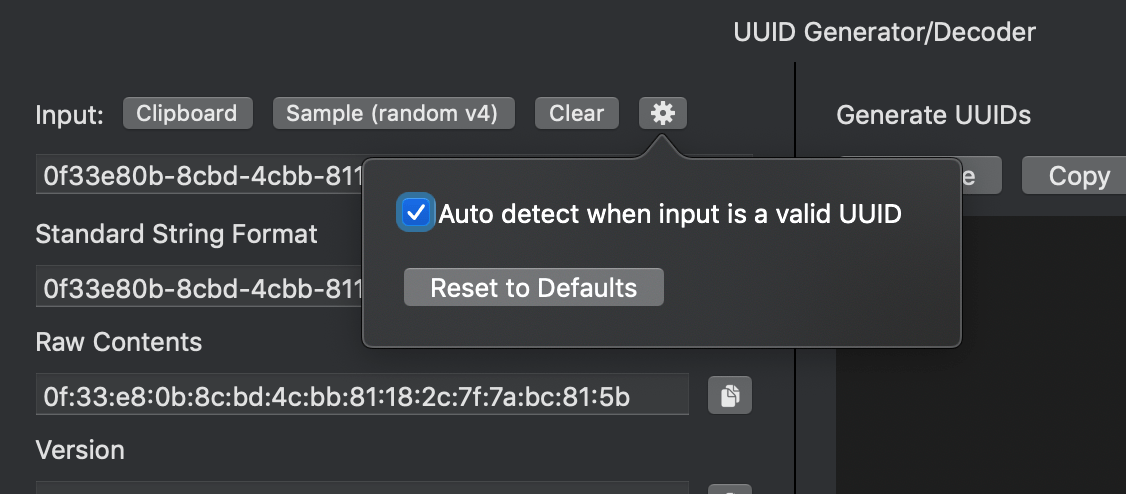Click into the Version output field
Viewport: 1126px width, 494px height.
point(362,487)
